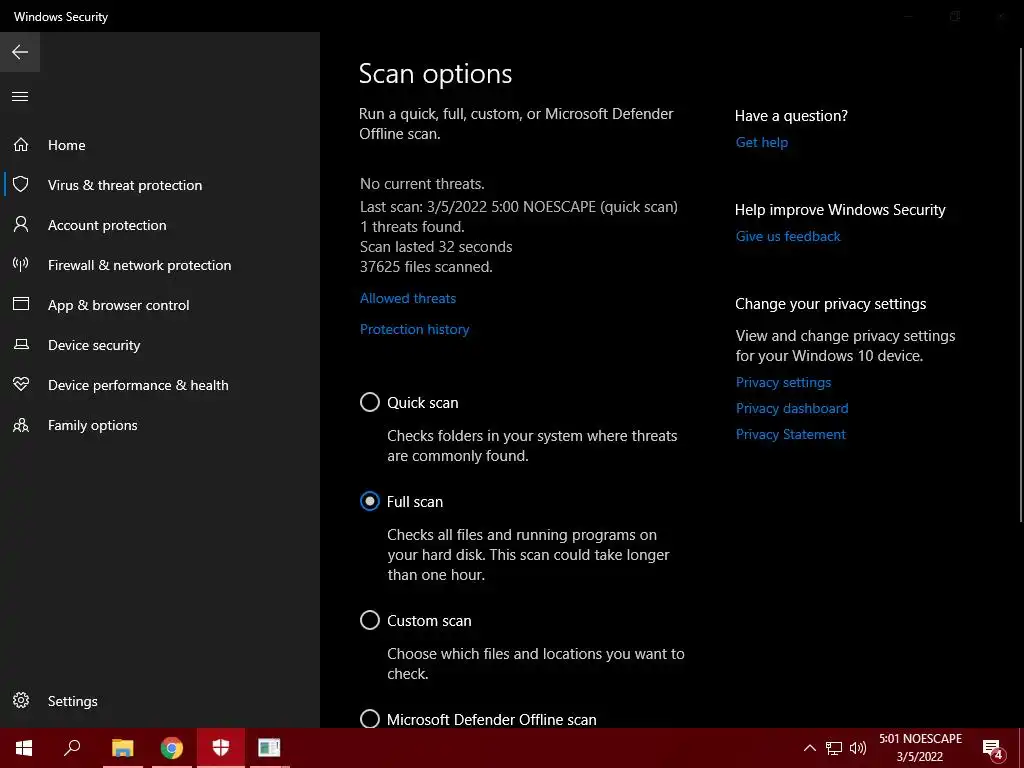Click the App & browser control window icon
1024x768 pixels.
click(x=21, y=304)
